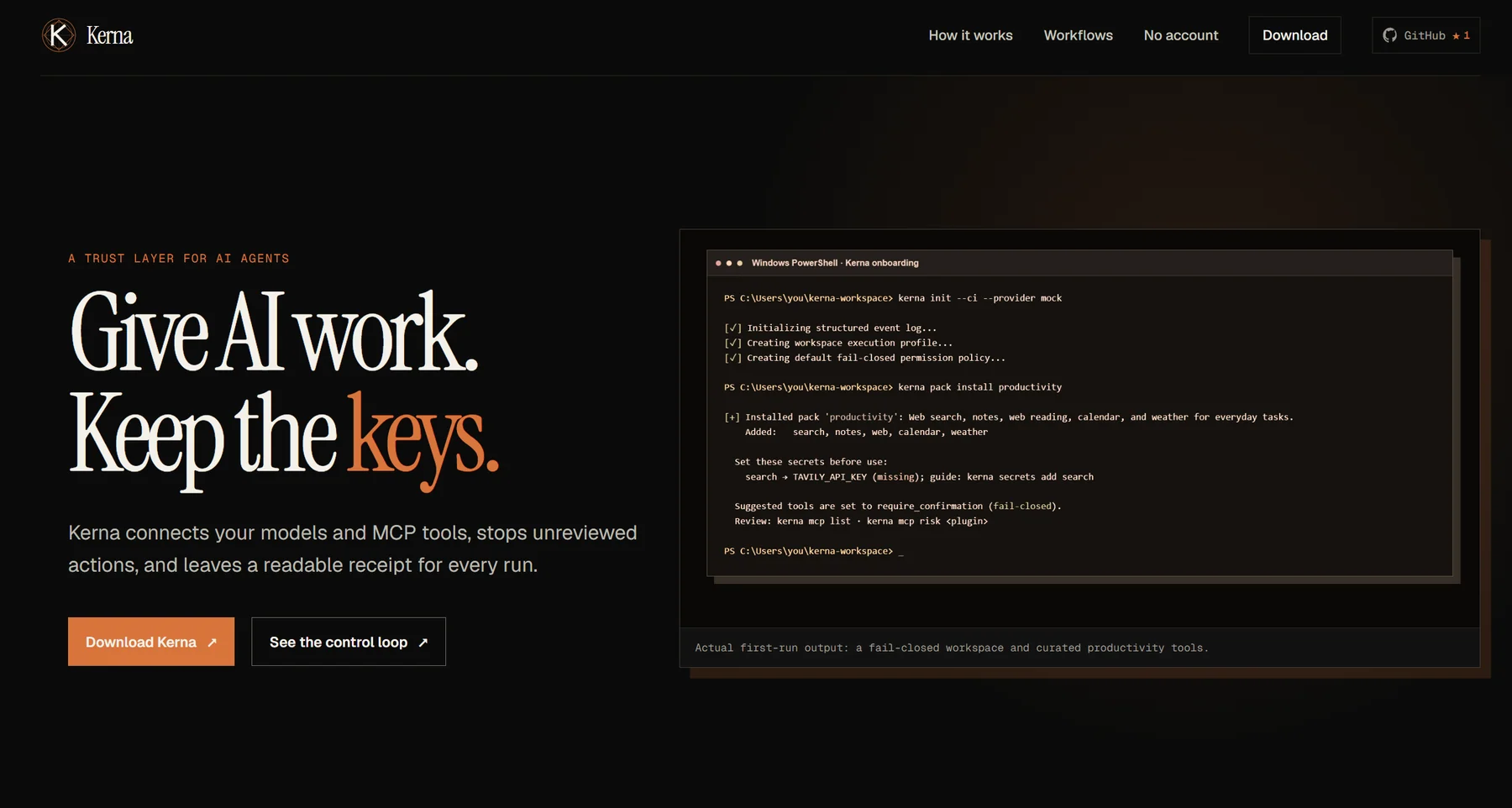
Task: Click the Download Kerna orange button
Action: click(151, 642)
